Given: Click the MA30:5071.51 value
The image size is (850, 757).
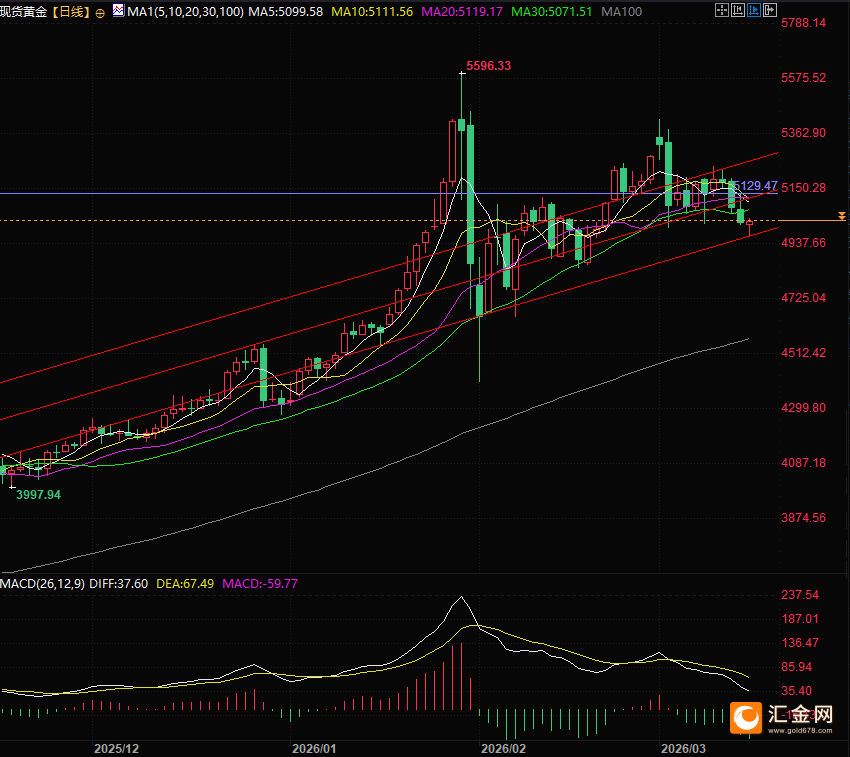Looking at the screenshot, I should 552,11.
